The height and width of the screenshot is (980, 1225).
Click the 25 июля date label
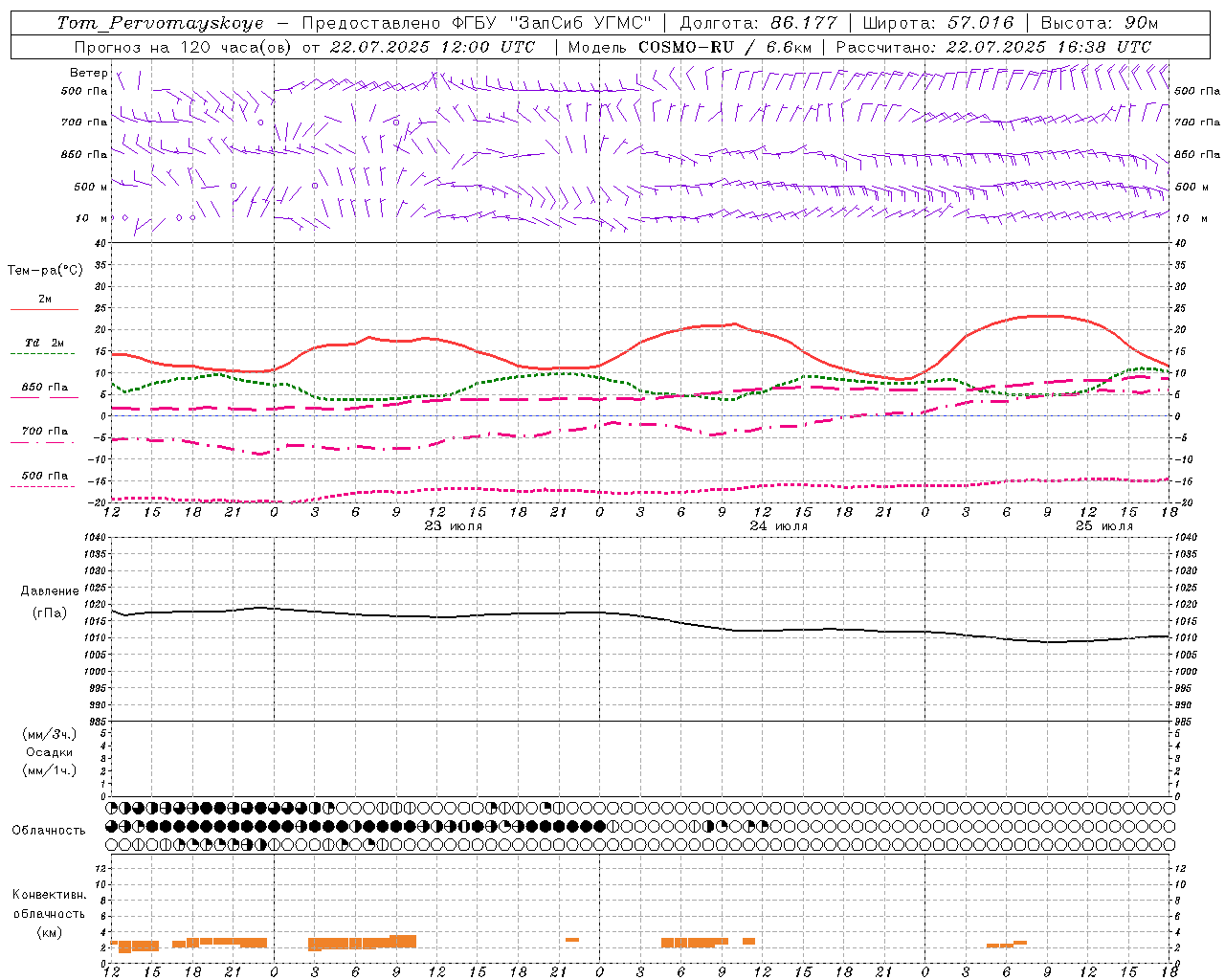[1104, 526]
